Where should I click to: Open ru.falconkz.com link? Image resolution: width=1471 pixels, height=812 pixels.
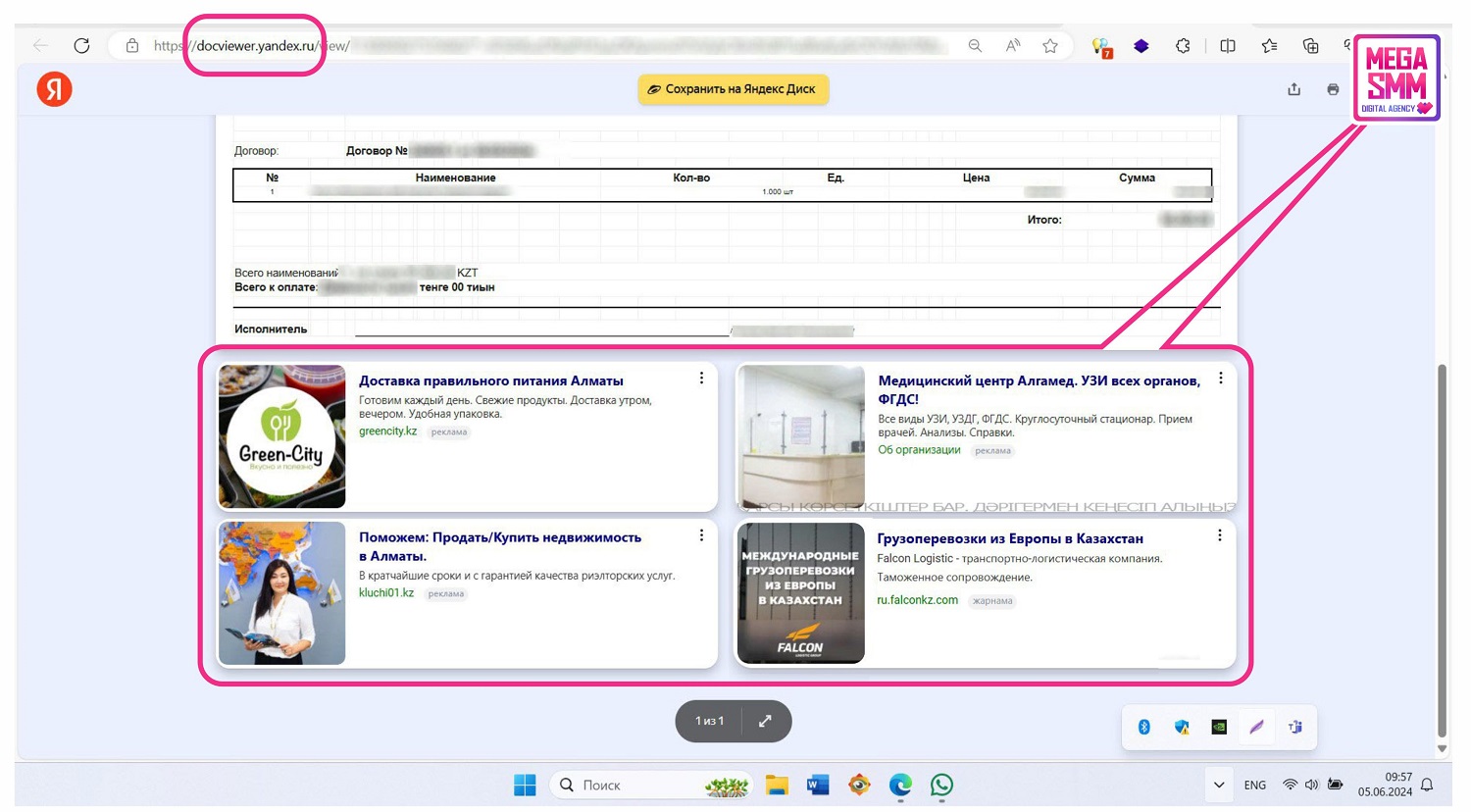click(917, 600)
